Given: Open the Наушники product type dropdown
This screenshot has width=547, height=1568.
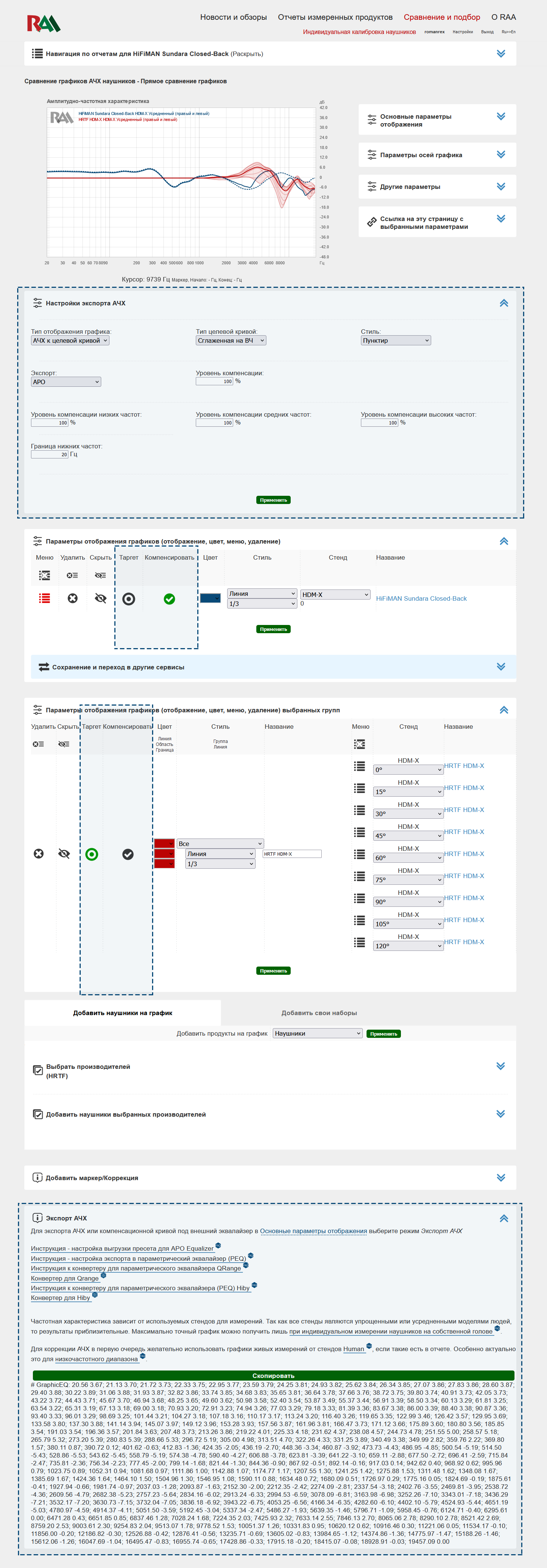Looking at the screenshot, I should click(317, 1033).
